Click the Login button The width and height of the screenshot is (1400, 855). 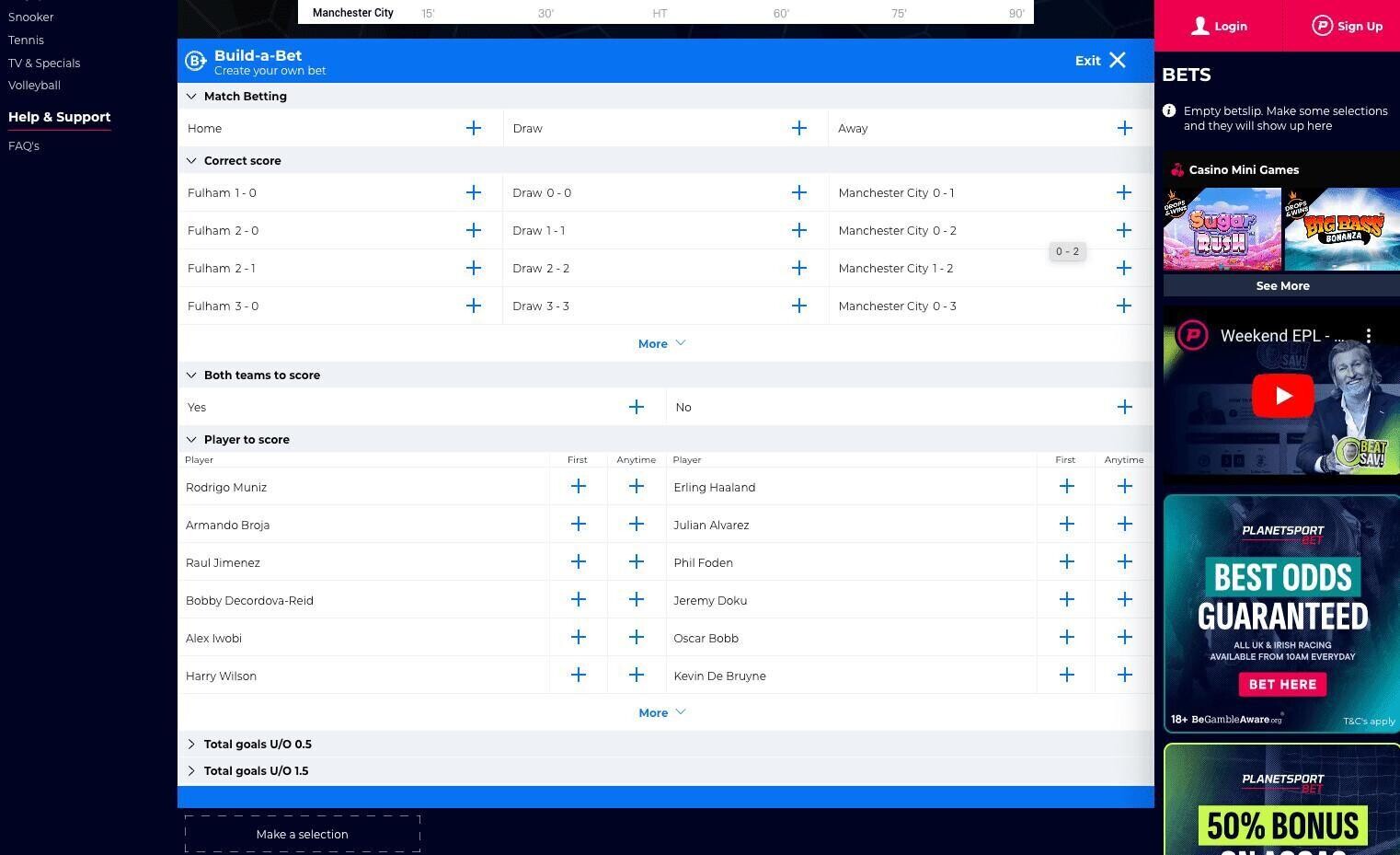(1219, 26)
